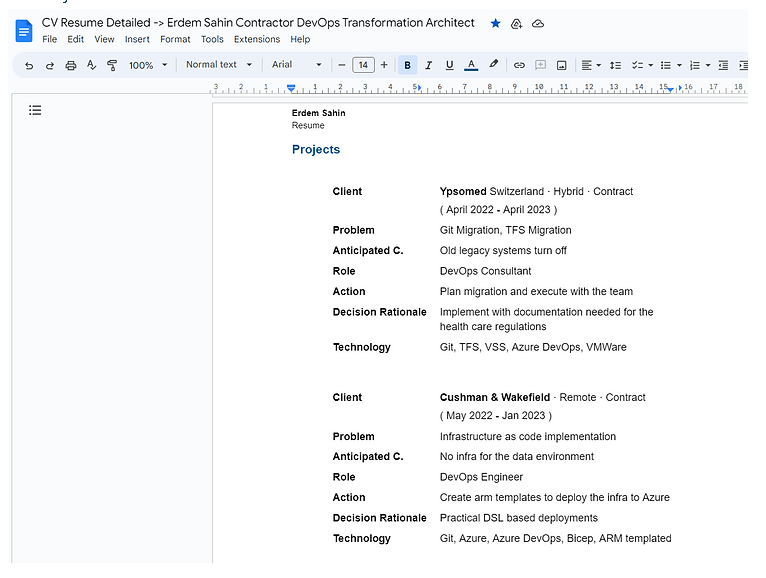Screen dimensions: 766x578
Task: Click the Insert link icon
Action: point(519,65)
